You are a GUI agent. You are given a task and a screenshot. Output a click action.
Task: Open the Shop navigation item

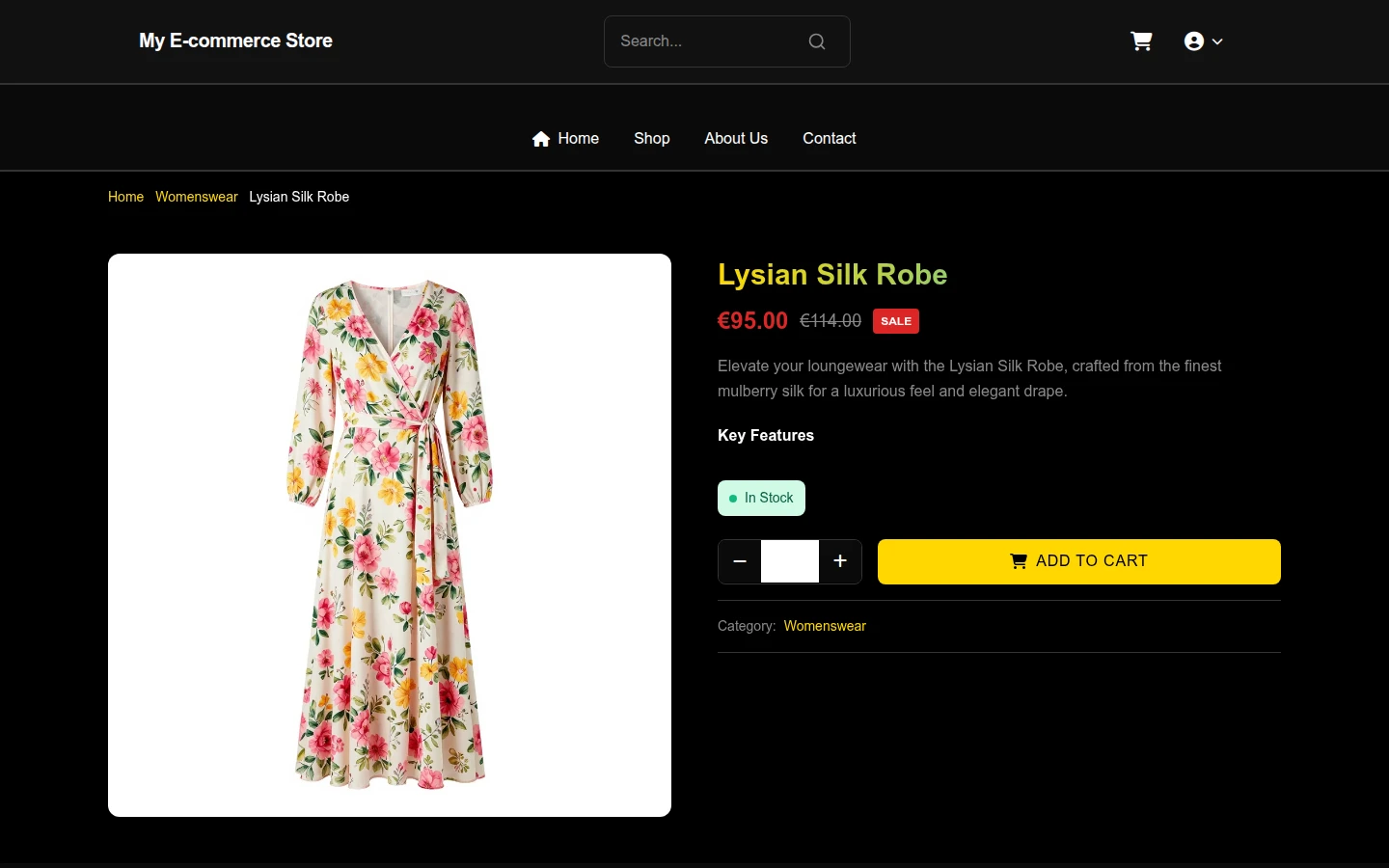(652, 139)
